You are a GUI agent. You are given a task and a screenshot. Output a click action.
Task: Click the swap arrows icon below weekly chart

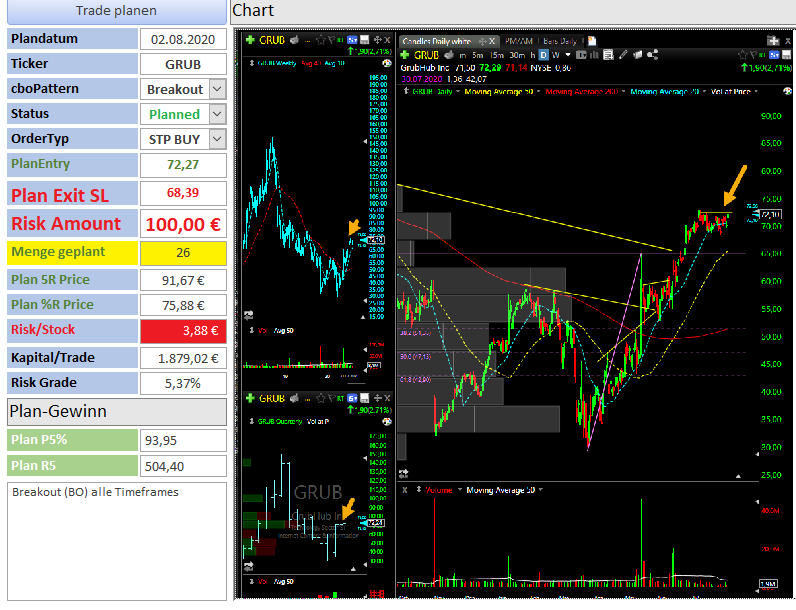pos(248,315)
